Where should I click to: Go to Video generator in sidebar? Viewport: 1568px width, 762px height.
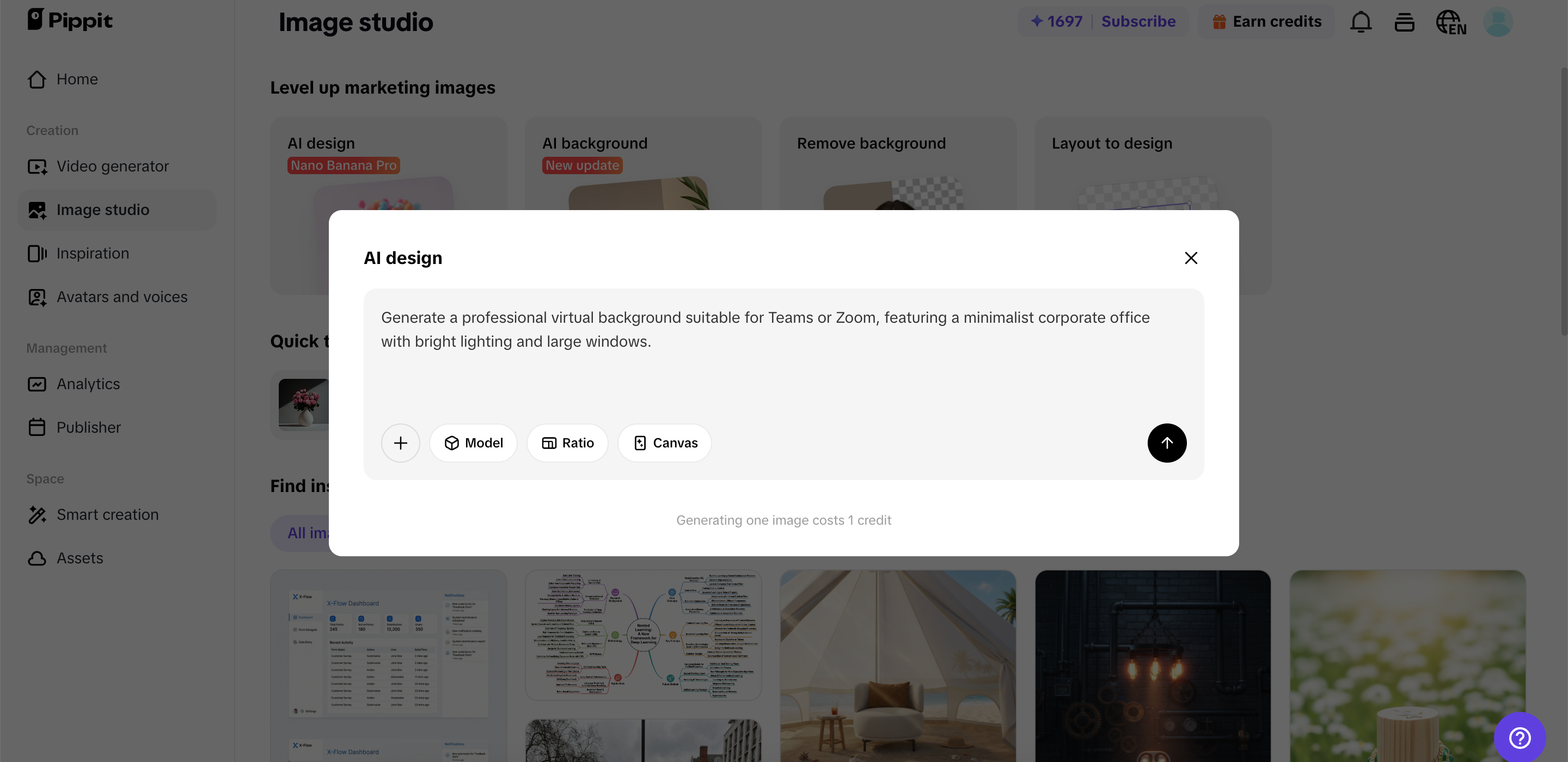(x=113, y=166)
